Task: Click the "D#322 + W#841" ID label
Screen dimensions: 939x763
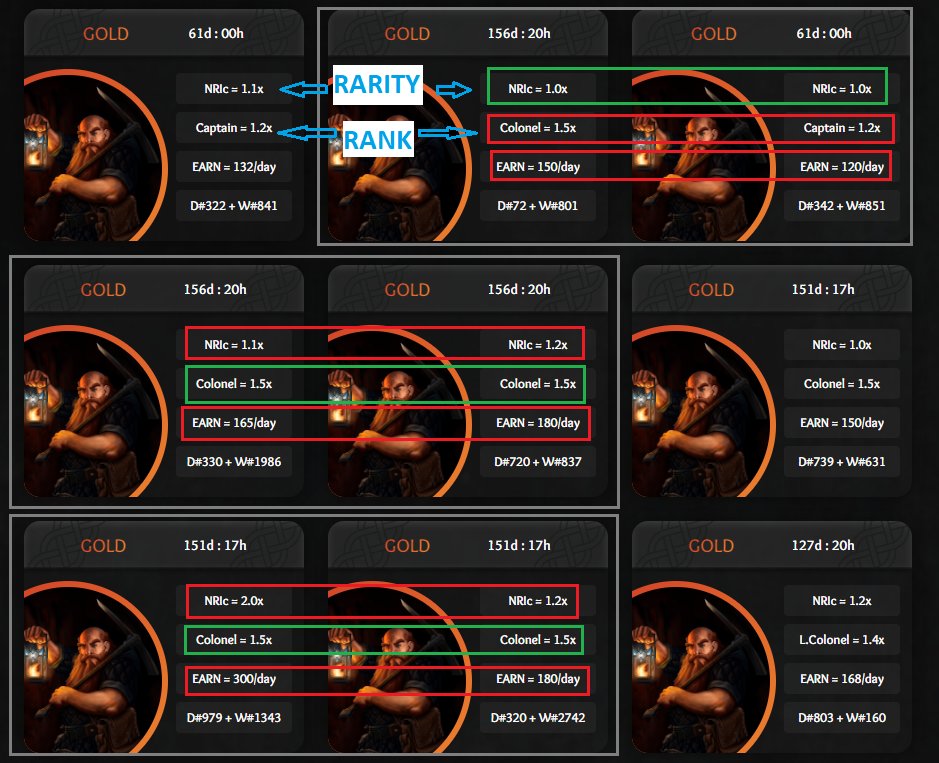Action: (x=234, y=206)
